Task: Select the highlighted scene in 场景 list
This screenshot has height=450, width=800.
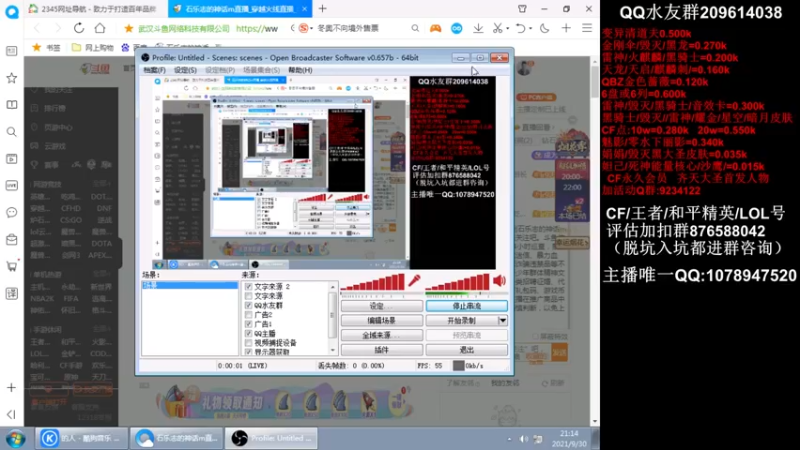Action: 190,286
